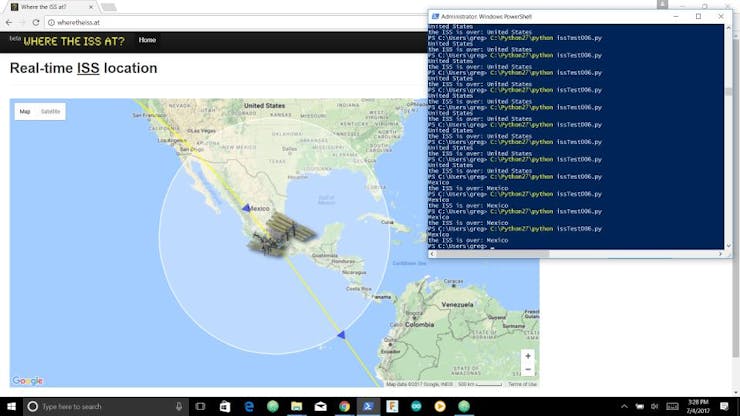Click the Google logo on the map
The image size is (740, 416).
click(x=27, y=381)
